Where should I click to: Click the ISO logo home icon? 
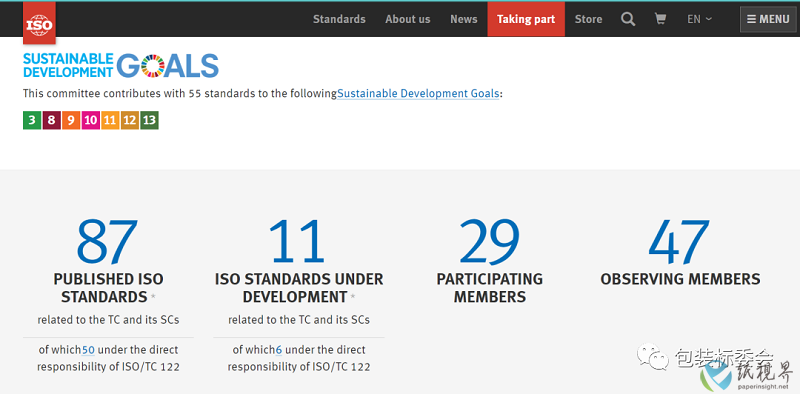click(x=39, y=23)
